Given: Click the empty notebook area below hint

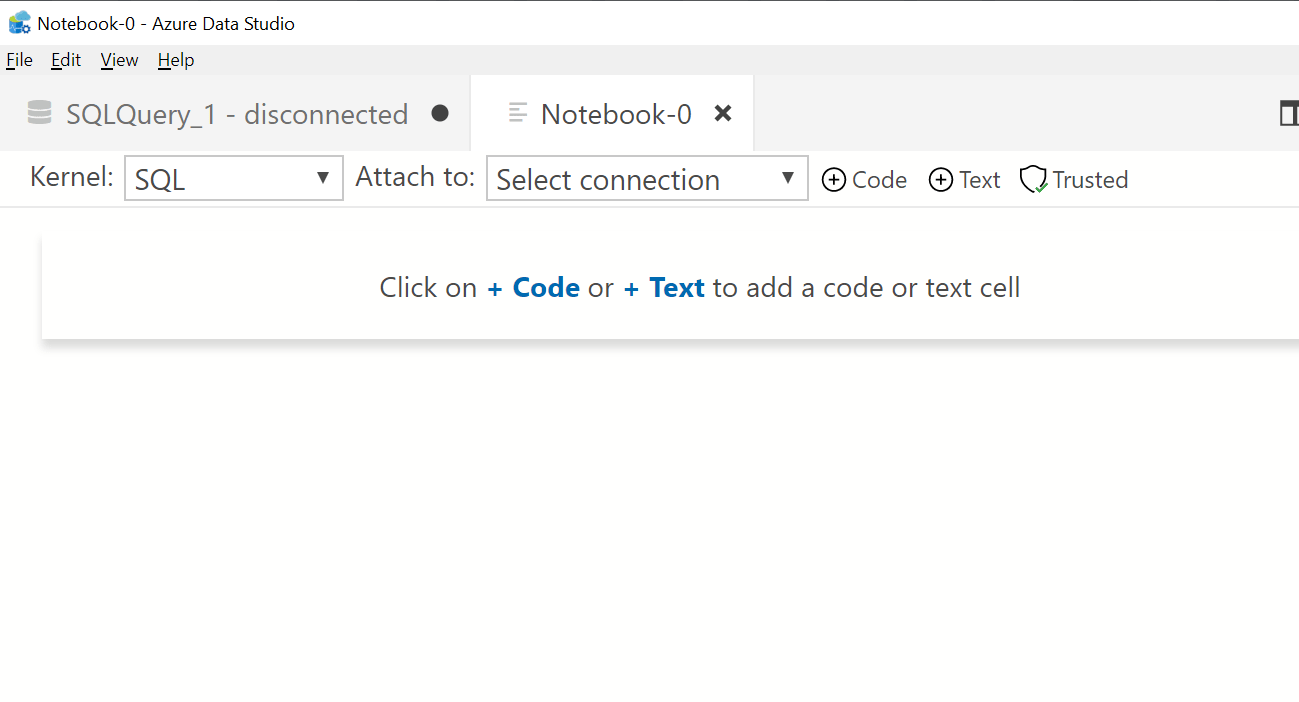Looking at the screenshot, I should pyautogui.click(x=650, y=520).
